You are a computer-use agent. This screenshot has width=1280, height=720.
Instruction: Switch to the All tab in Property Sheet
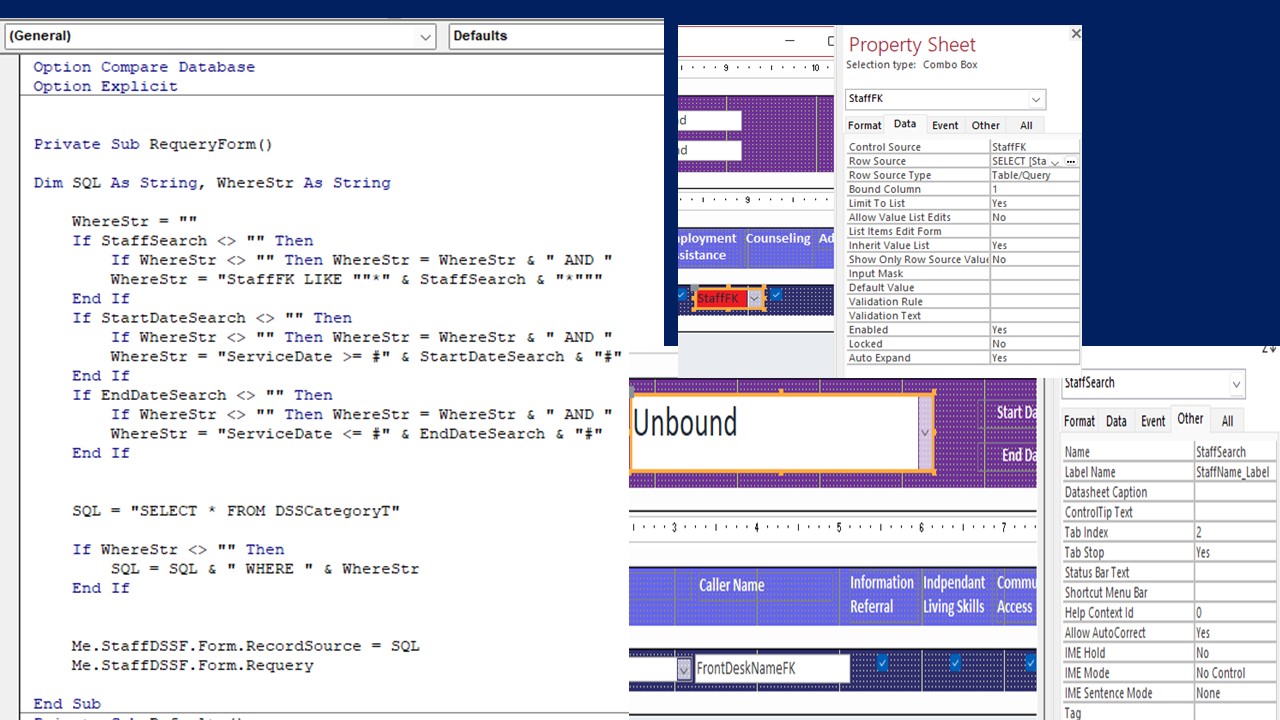[x=1026, y=125]
